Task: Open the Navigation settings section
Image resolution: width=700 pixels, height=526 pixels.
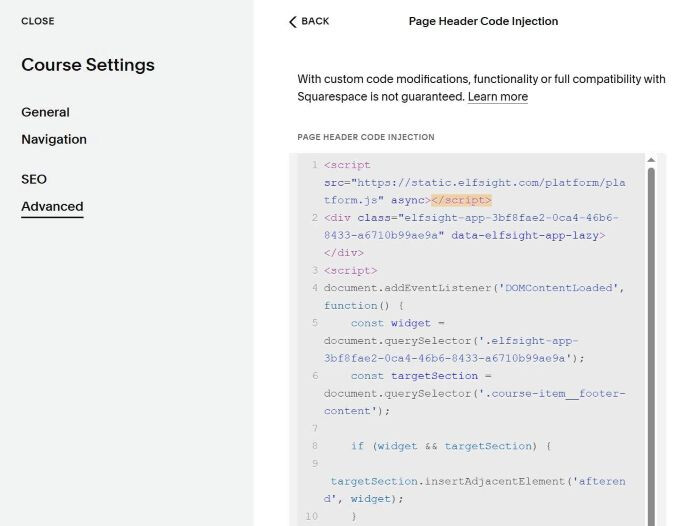Action: point(54,139)
